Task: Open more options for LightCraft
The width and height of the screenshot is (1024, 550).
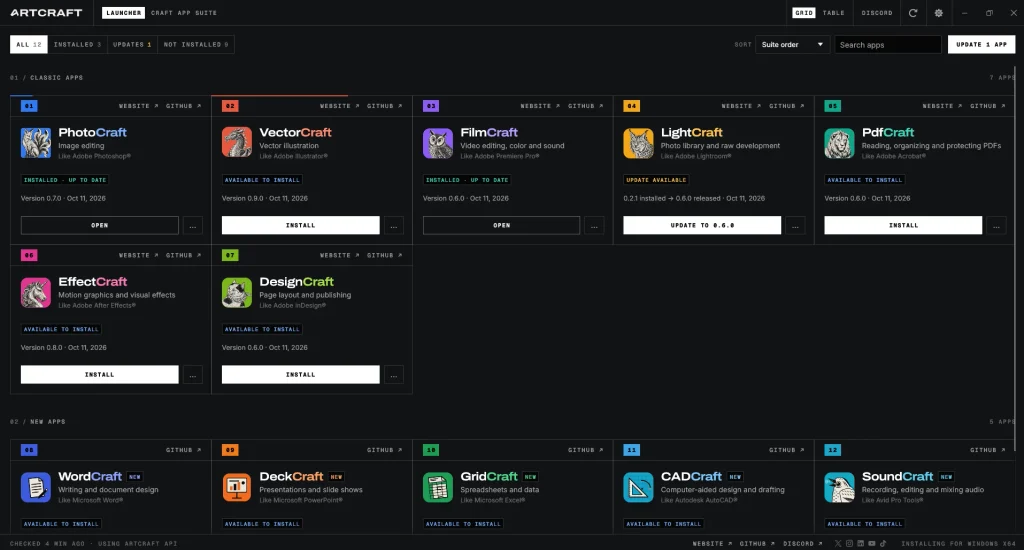Action: pos(795,225)
